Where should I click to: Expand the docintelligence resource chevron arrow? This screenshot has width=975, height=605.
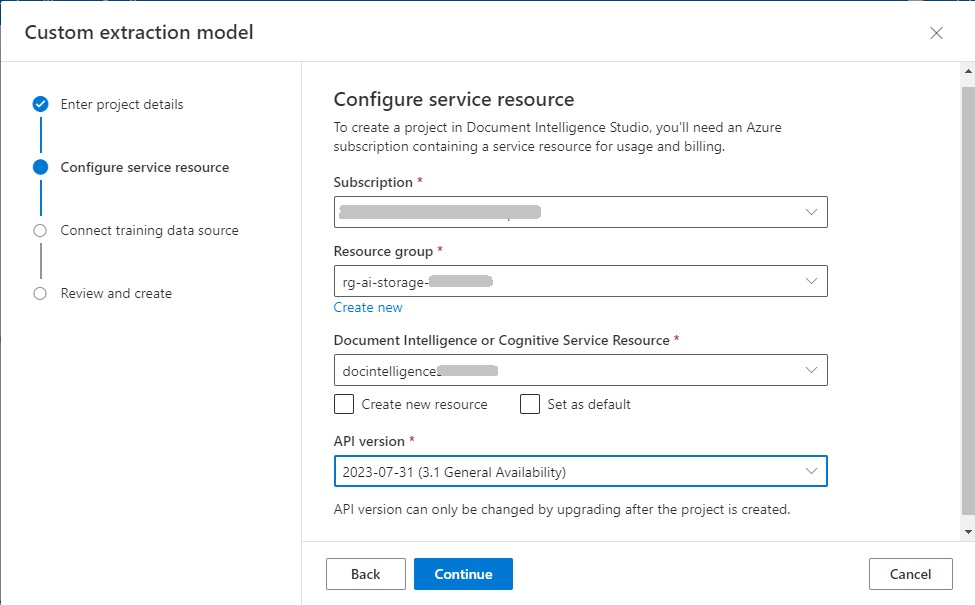811,370
